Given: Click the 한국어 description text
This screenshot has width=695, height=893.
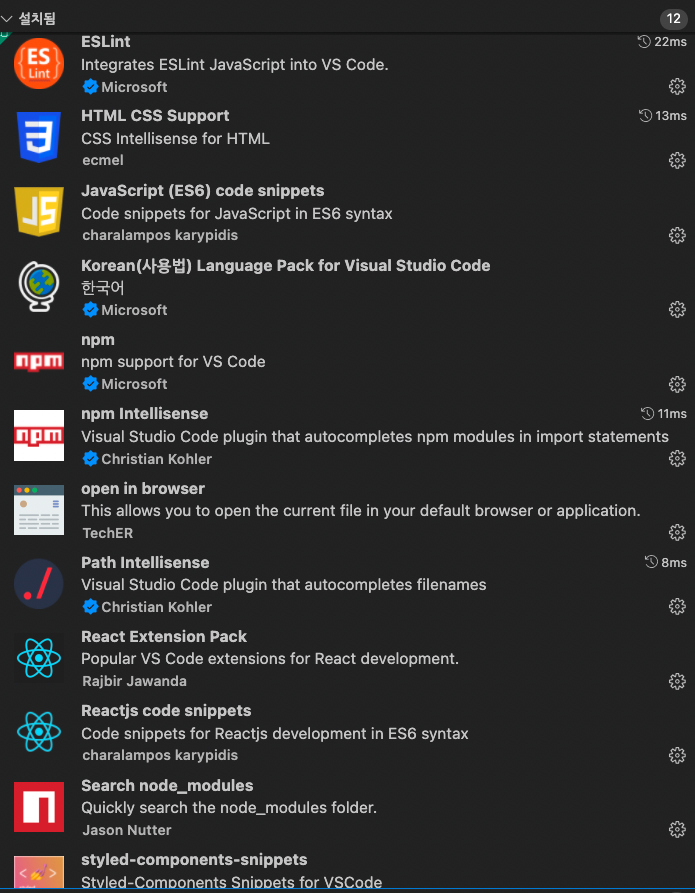Looking at the screenshot, I should [x=103, y=288].
